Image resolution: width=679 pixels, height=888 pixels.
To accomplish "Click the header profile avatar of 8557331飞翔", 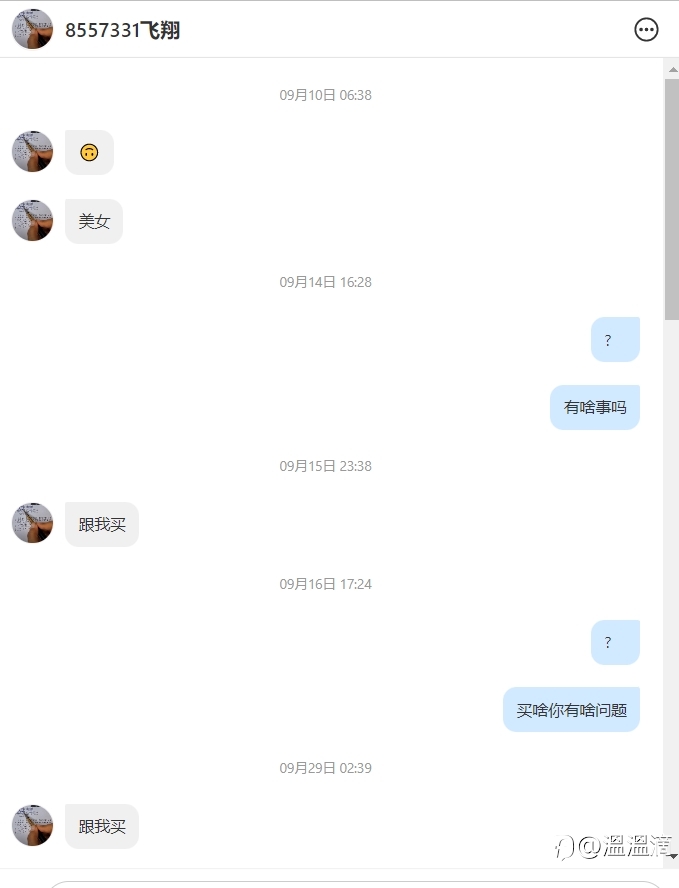I will pos(32,29).
